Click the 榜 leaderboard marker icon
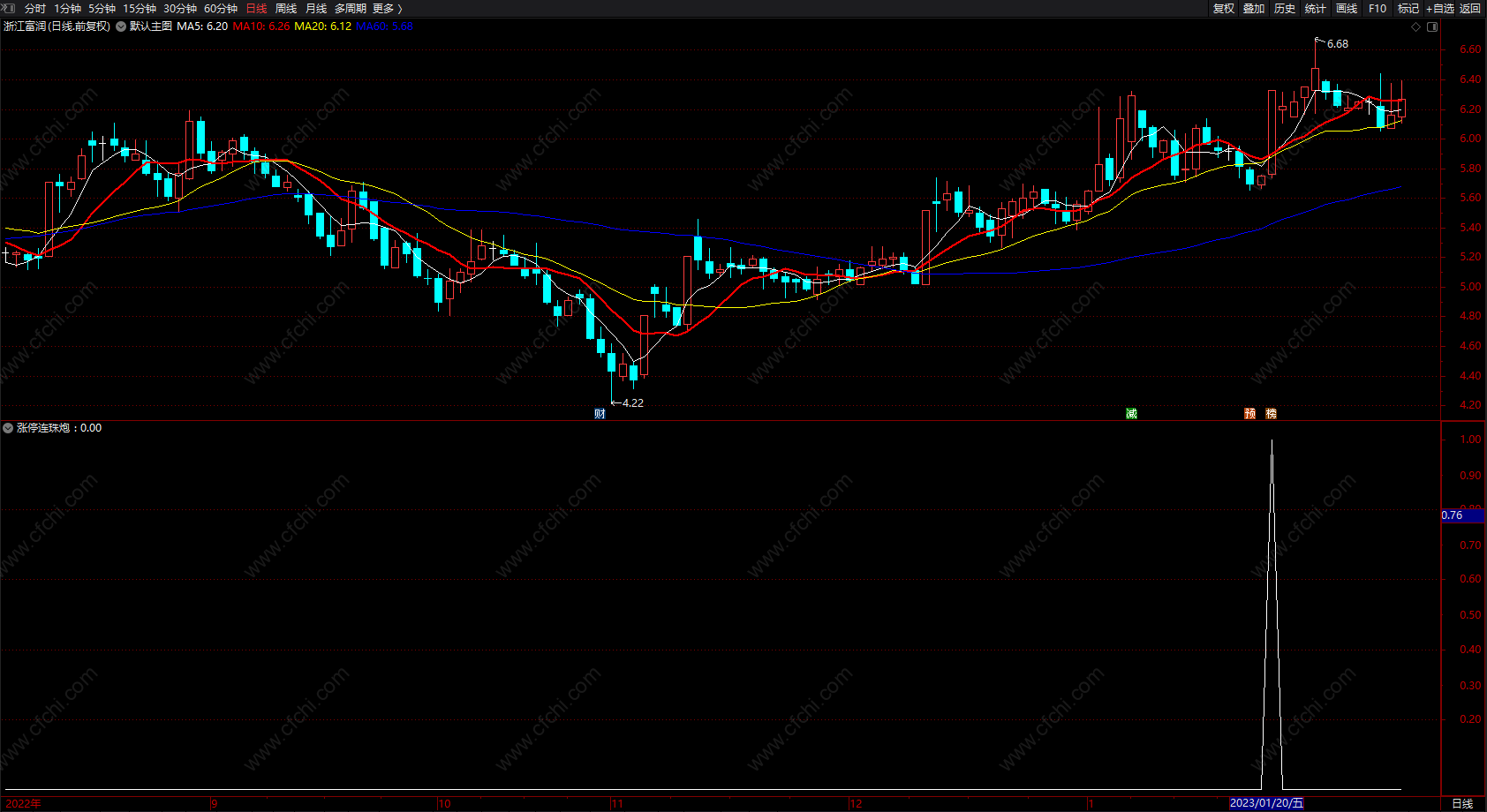The height and width of the screenshot is (812, 1487). tap(1271, 414)
